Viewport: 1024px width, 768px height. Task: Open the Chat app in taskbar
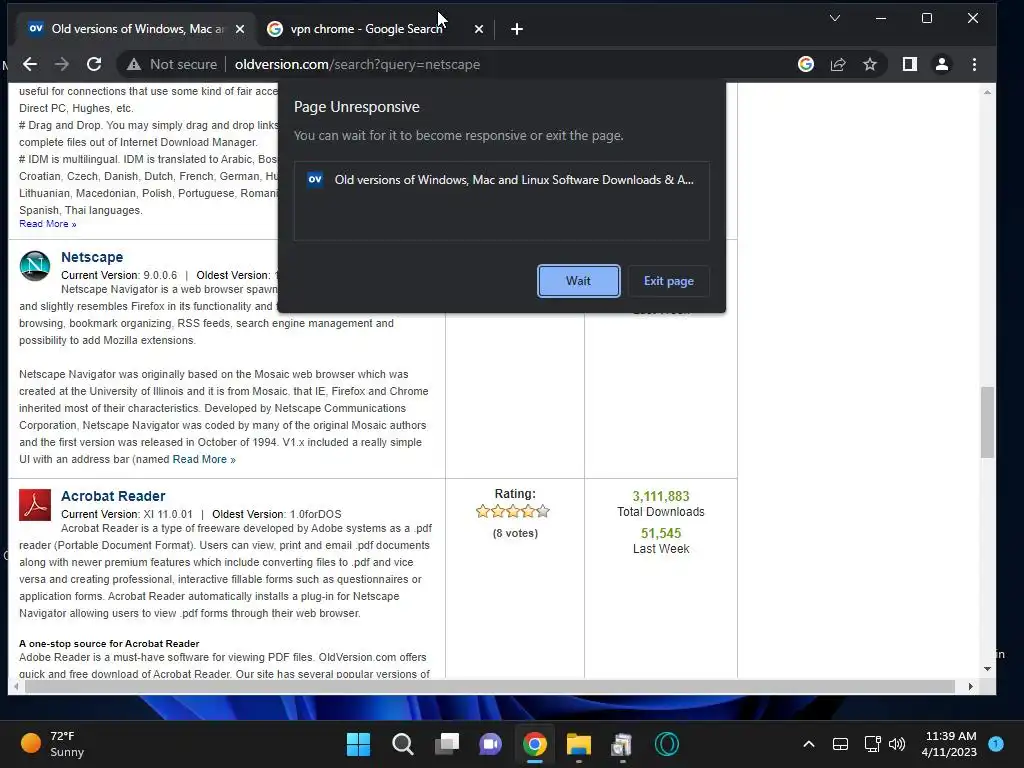coord(490,744)
